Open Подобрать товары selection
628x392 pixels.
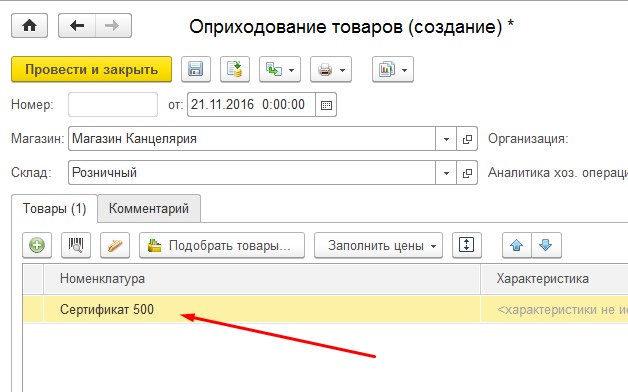[x=222, y=245]
